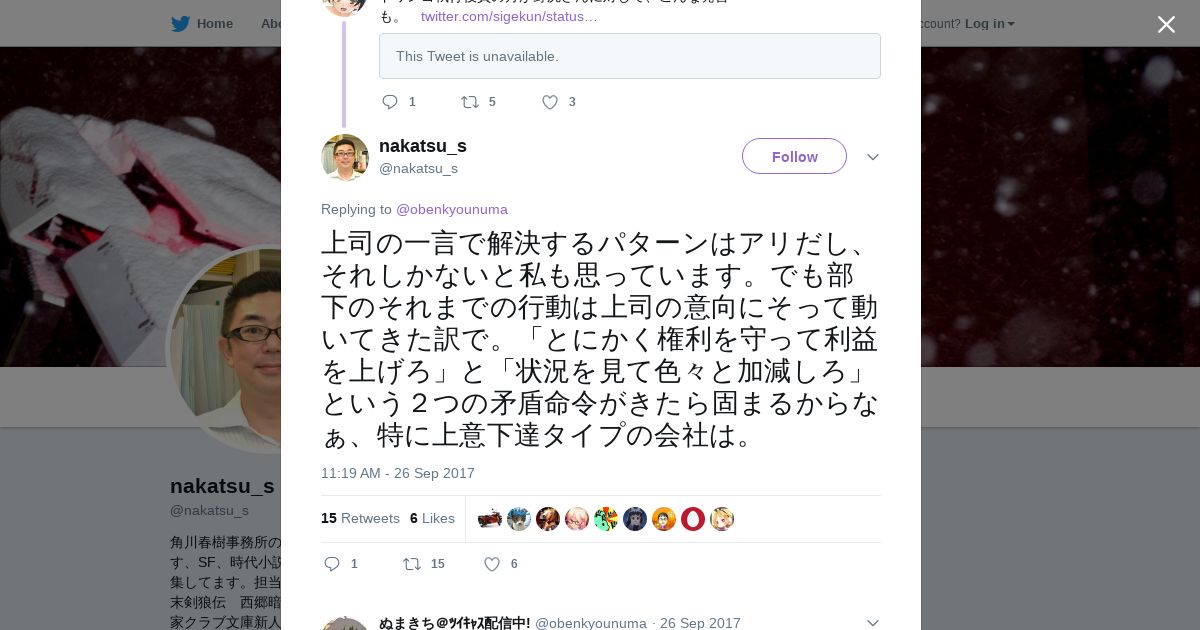Click reply icon on the upper tweet
The image size is (1200, 630).
click(390, 102)
